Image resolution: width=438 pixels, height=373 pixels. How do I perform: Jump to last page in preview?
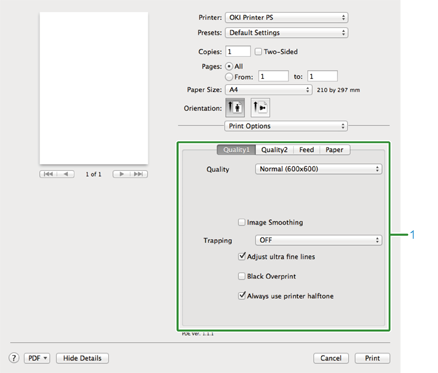point(139,174)
